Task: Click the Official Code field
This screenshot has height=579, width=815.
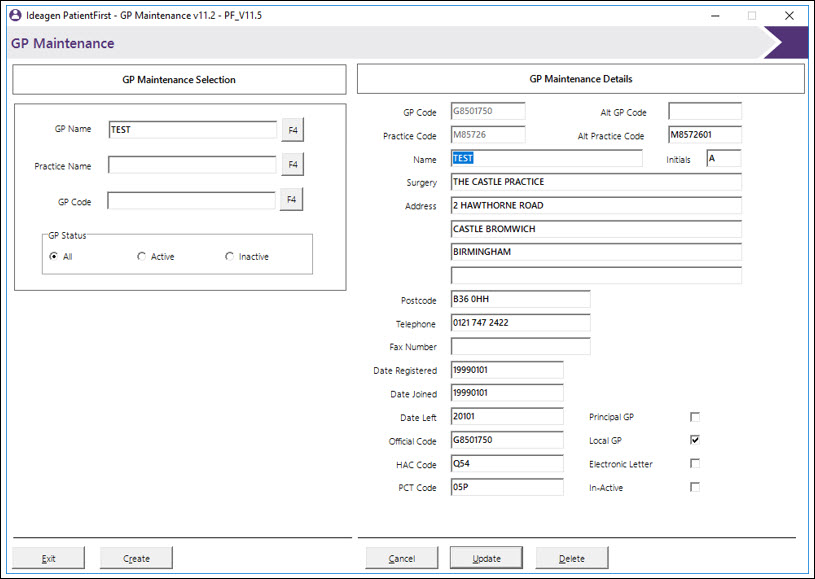Action: click(x=507, y=440)
